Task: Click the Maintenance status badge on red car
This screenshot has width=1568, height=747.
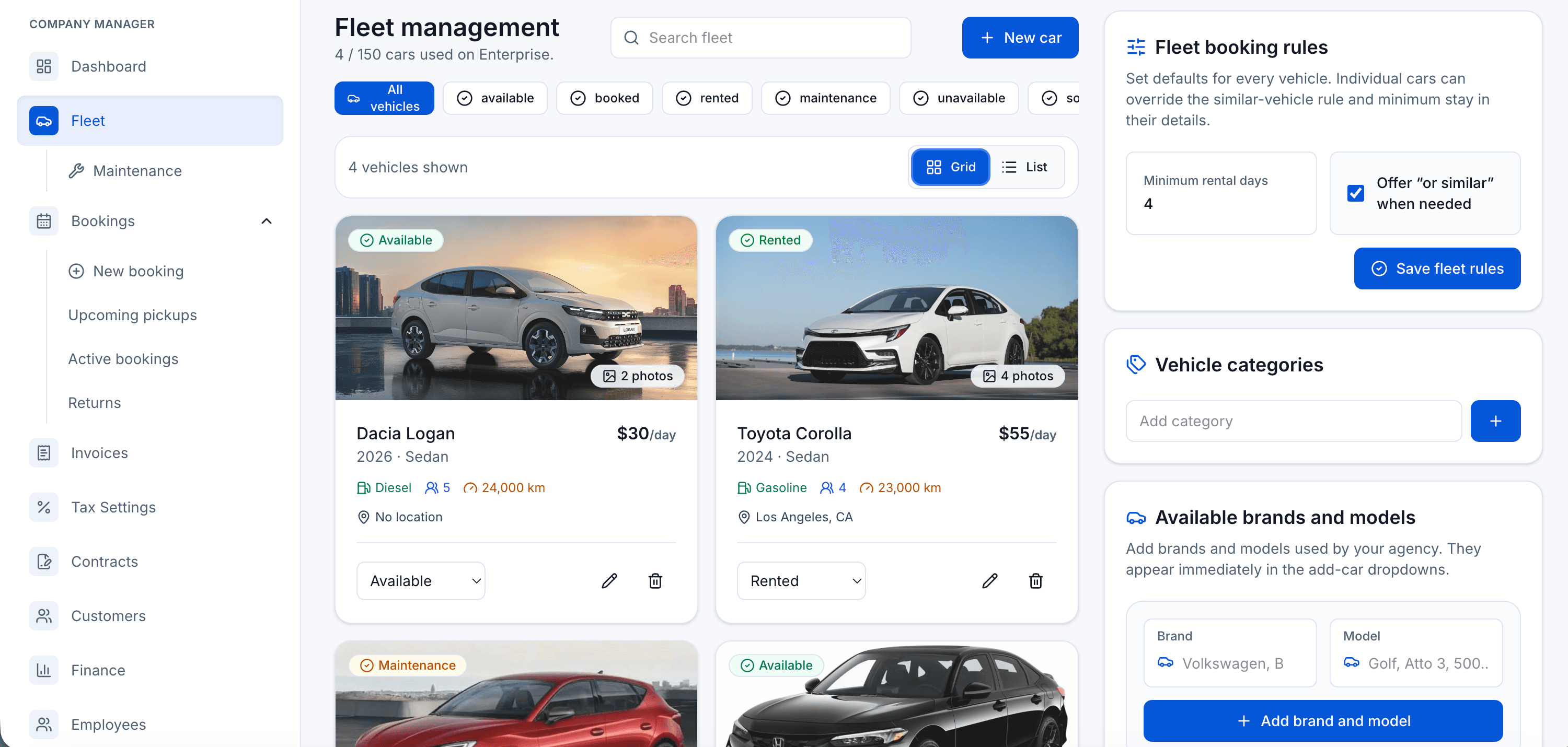Action: [x=407, y=666]
